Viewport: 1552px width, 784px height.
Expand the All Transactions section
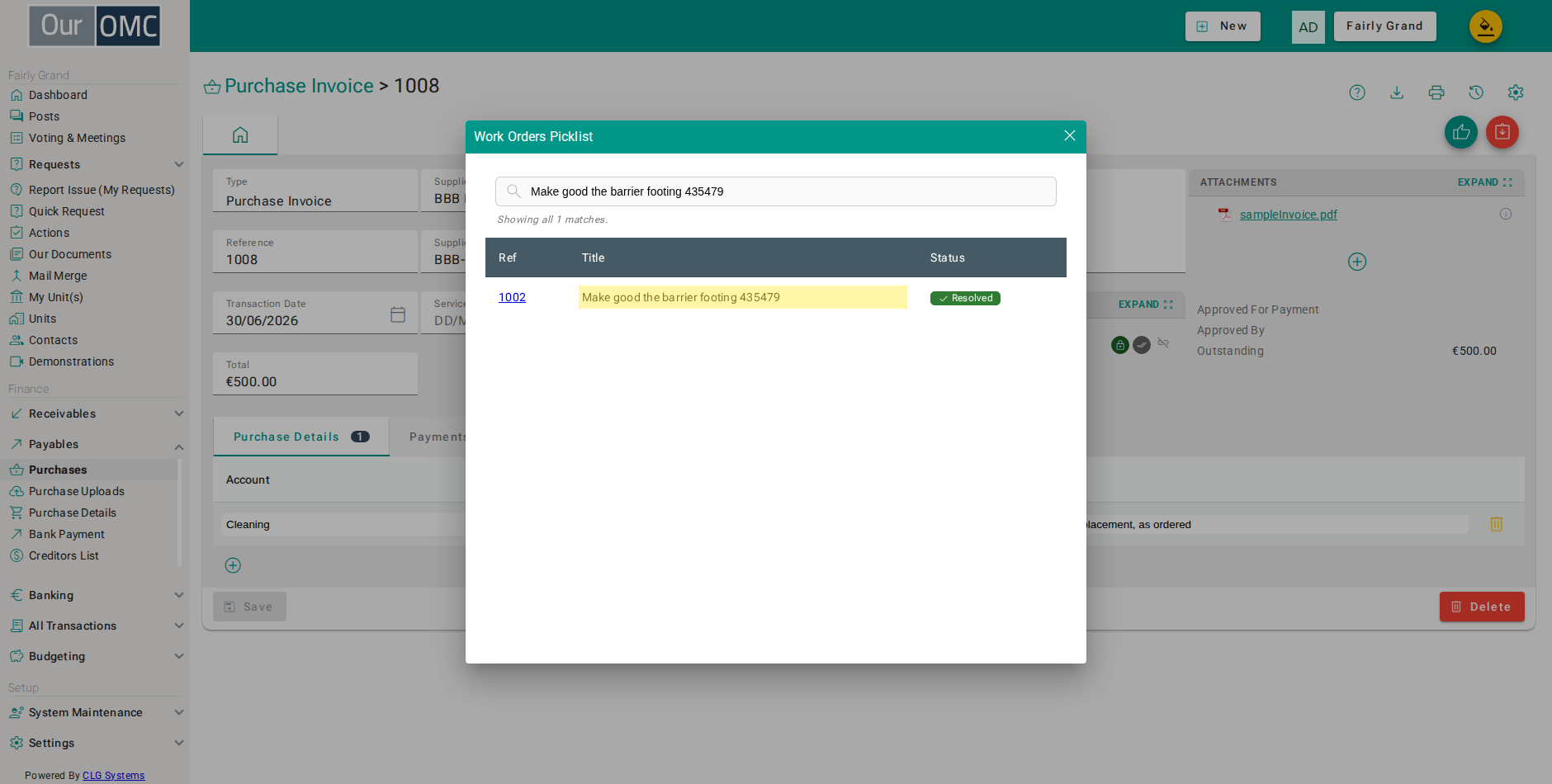178,626
